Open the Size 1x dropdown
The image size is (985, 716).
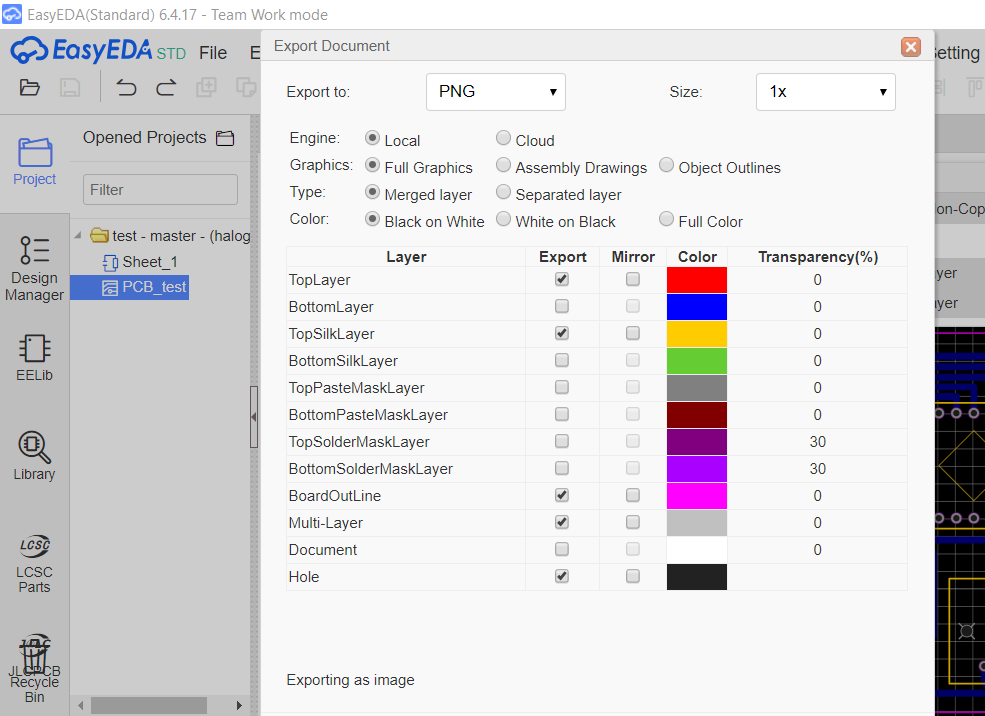825,92
